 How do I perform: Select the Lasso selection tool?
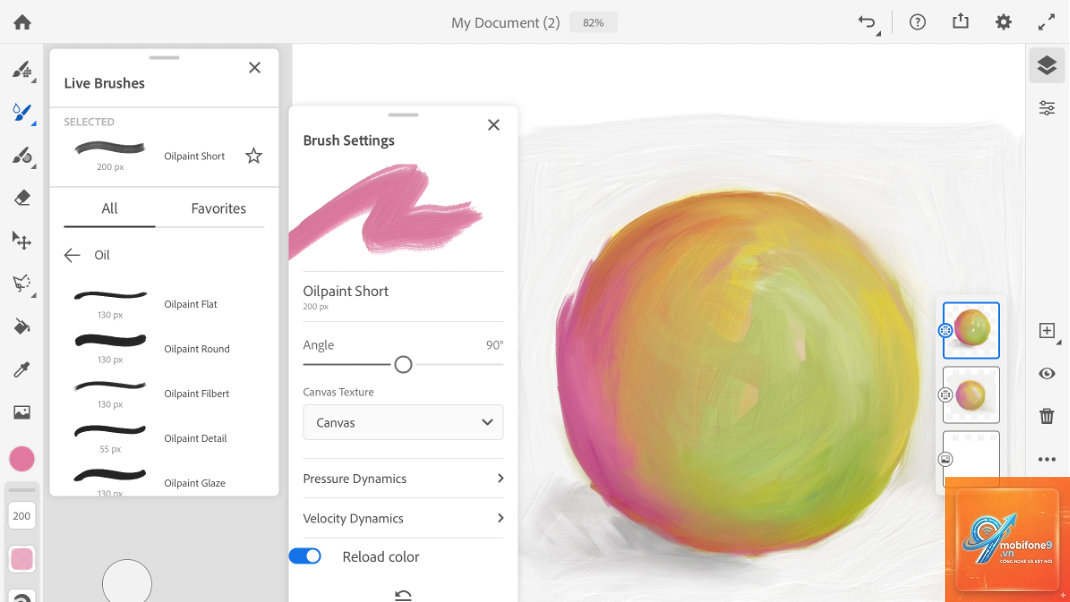pos(22,284)
